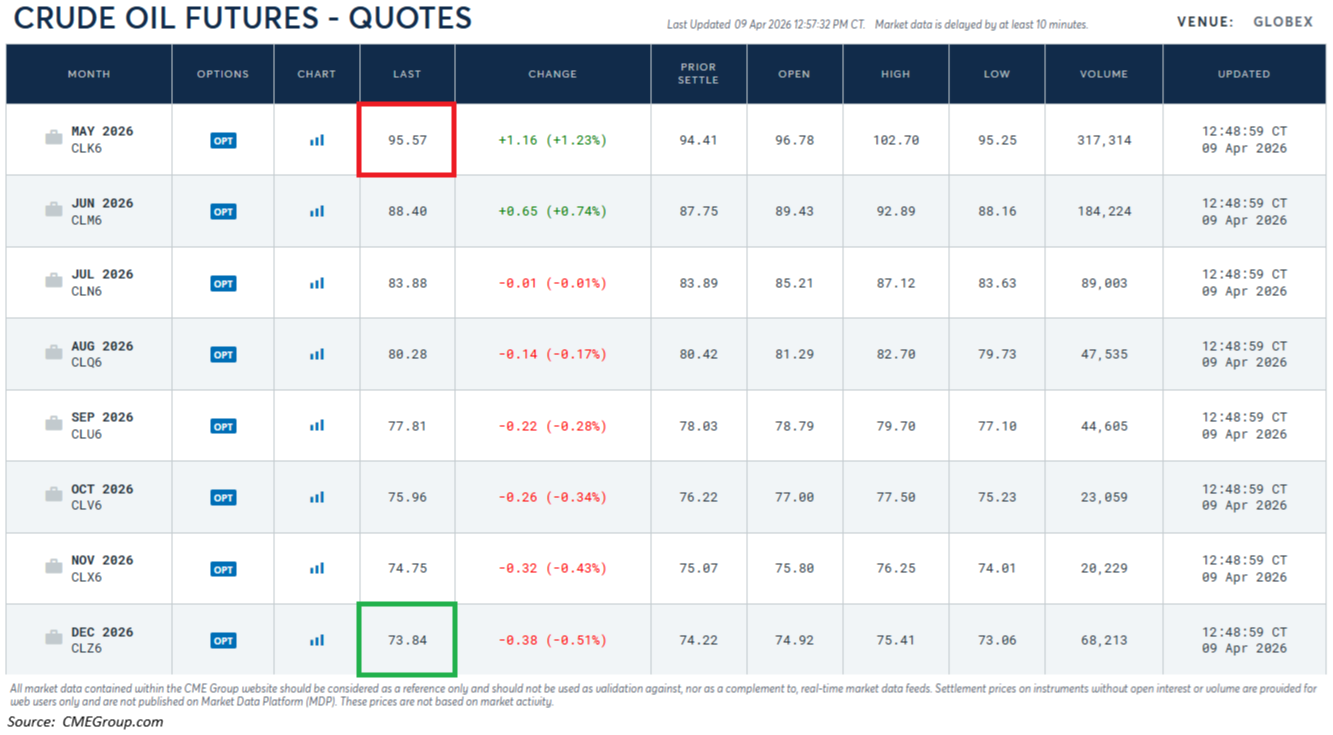This screenshot has height=735, width=1333.
Task: Open OPT options for MAY 2026
Action: tap(223, 141)
